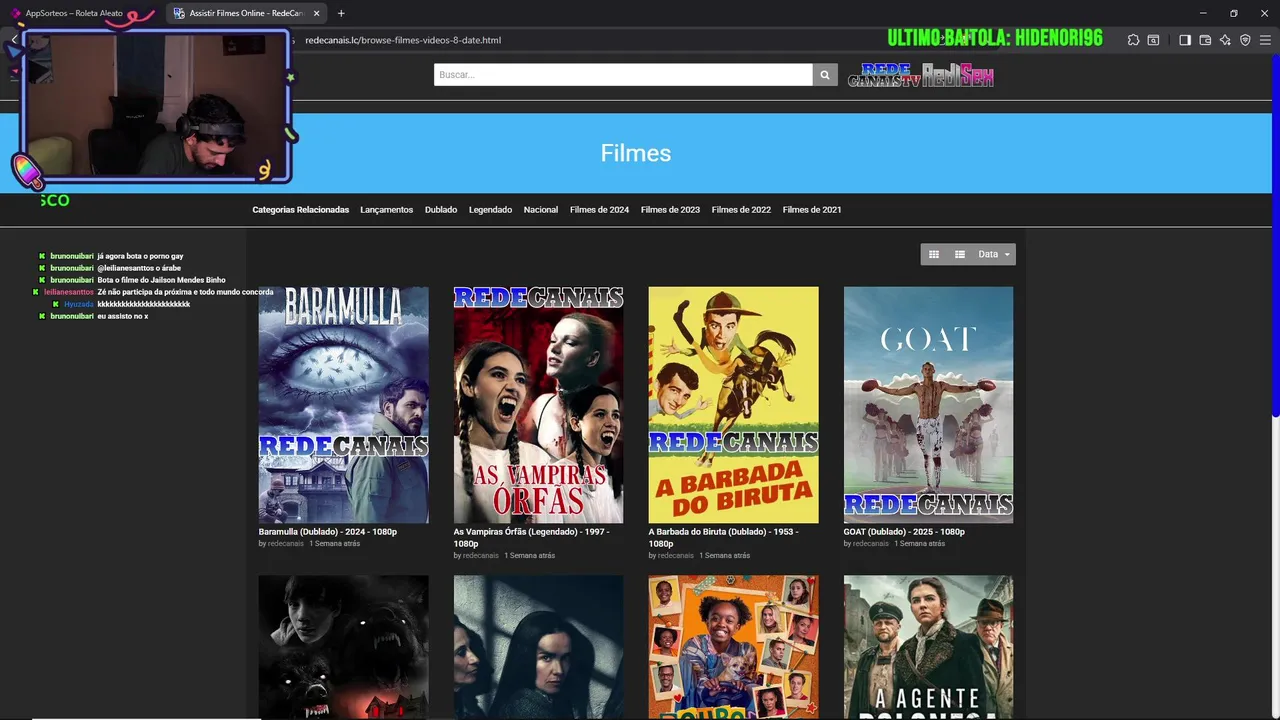Click Categorias Relacionadas label
The width and height of the screenshot is (1280, 720).
pos(300,210)
